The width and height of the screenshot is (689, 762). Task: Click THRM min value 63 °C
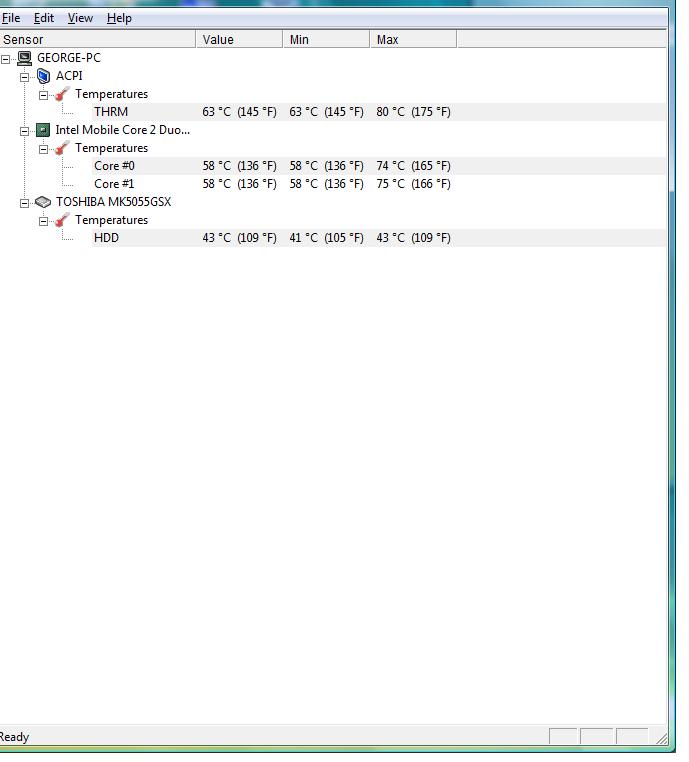pos(327,112)
